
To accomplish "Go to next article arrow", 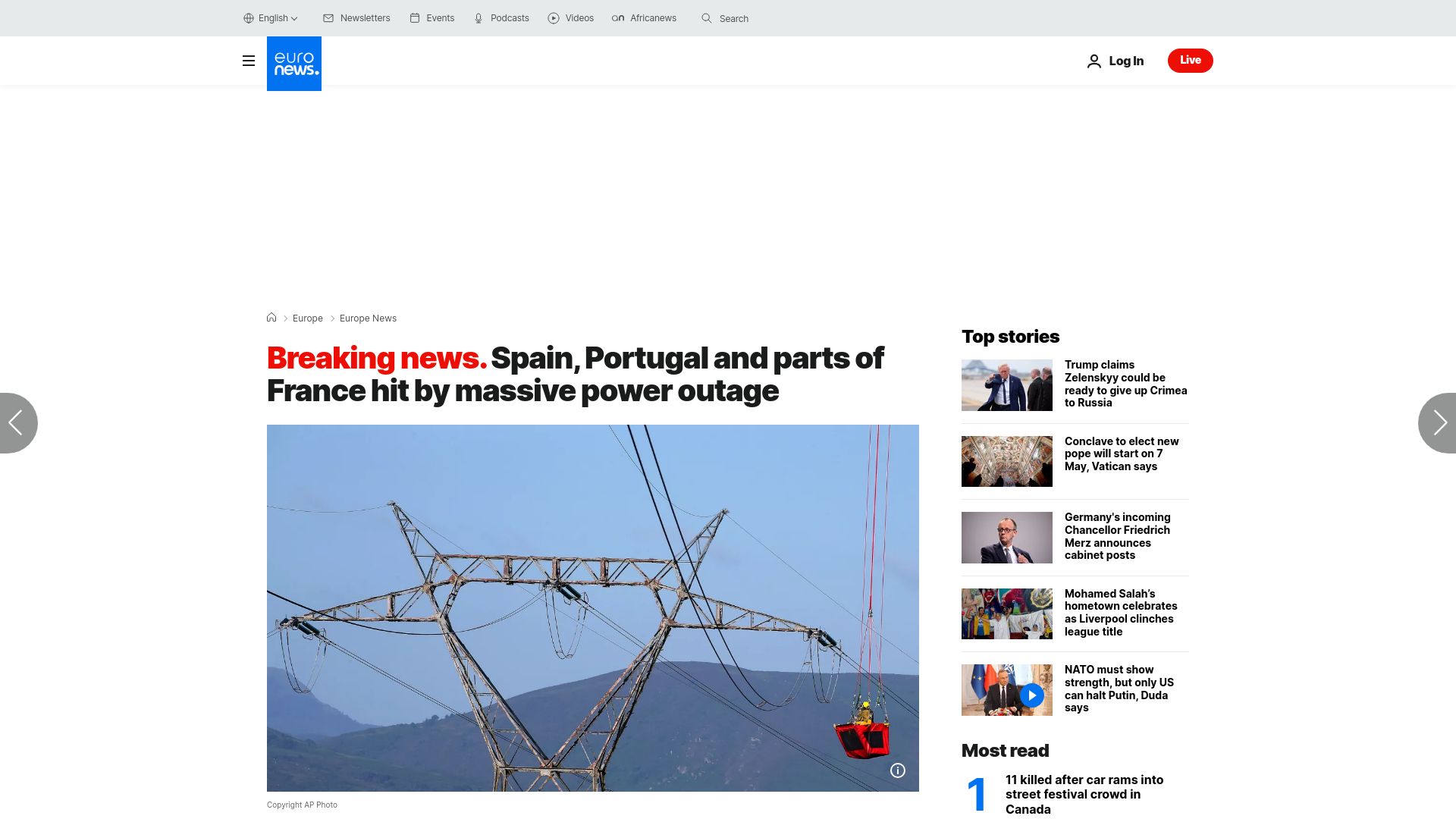I will click(1439, 423).
